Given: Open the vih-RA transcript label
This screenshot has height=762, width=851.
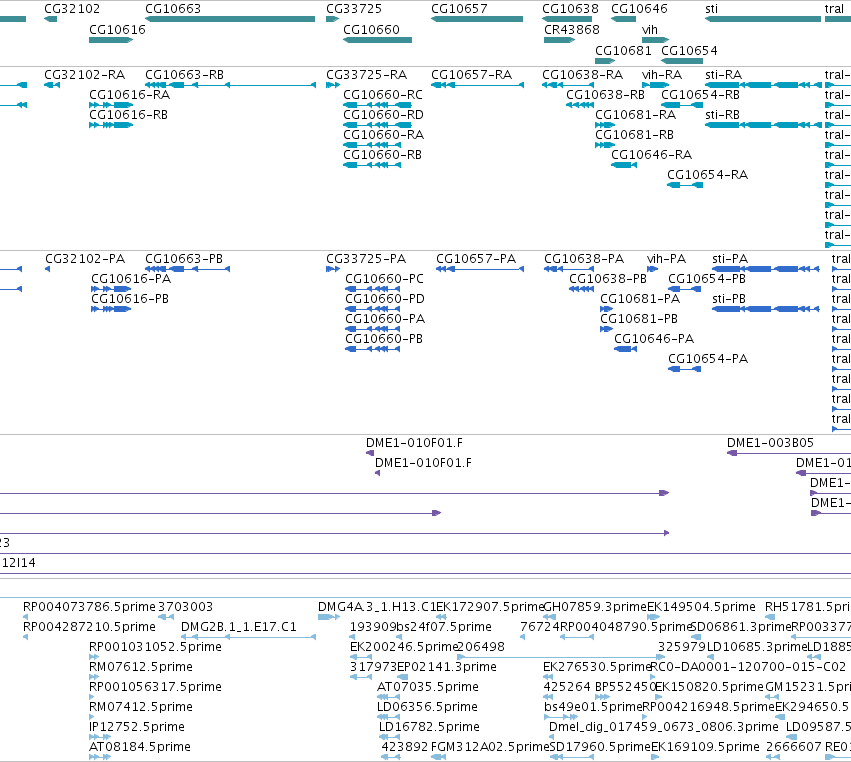Looking at the screenshot, I should coord(662,74).
